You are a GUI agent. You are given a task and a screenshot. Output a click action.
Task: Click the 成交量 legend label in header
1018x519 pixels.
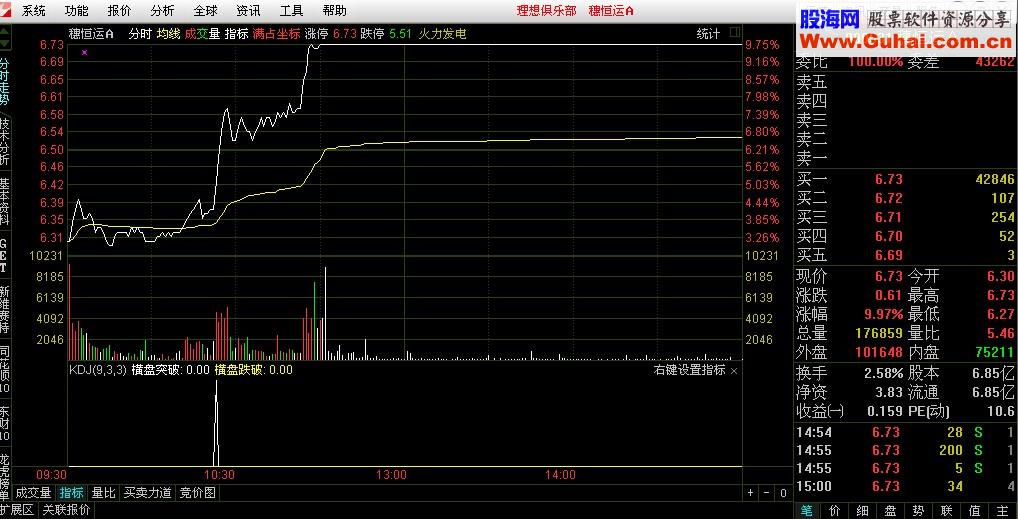(203, 34)
